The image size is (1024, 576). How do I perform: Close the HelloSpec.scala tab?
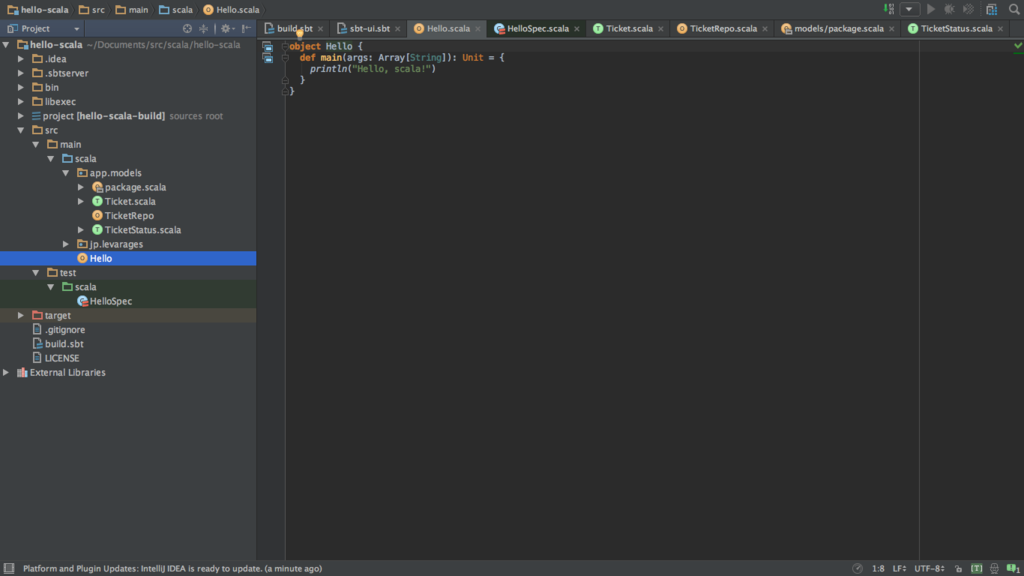(x=577, y=29)
